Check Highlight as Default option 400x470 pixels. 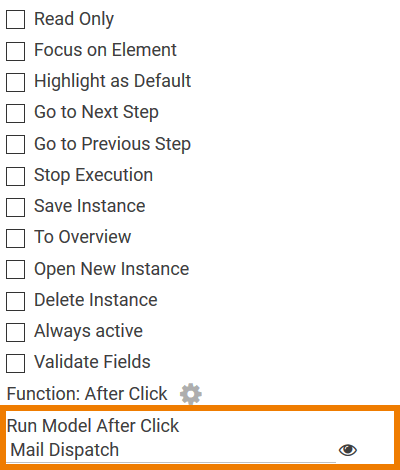tap(15, 82)
